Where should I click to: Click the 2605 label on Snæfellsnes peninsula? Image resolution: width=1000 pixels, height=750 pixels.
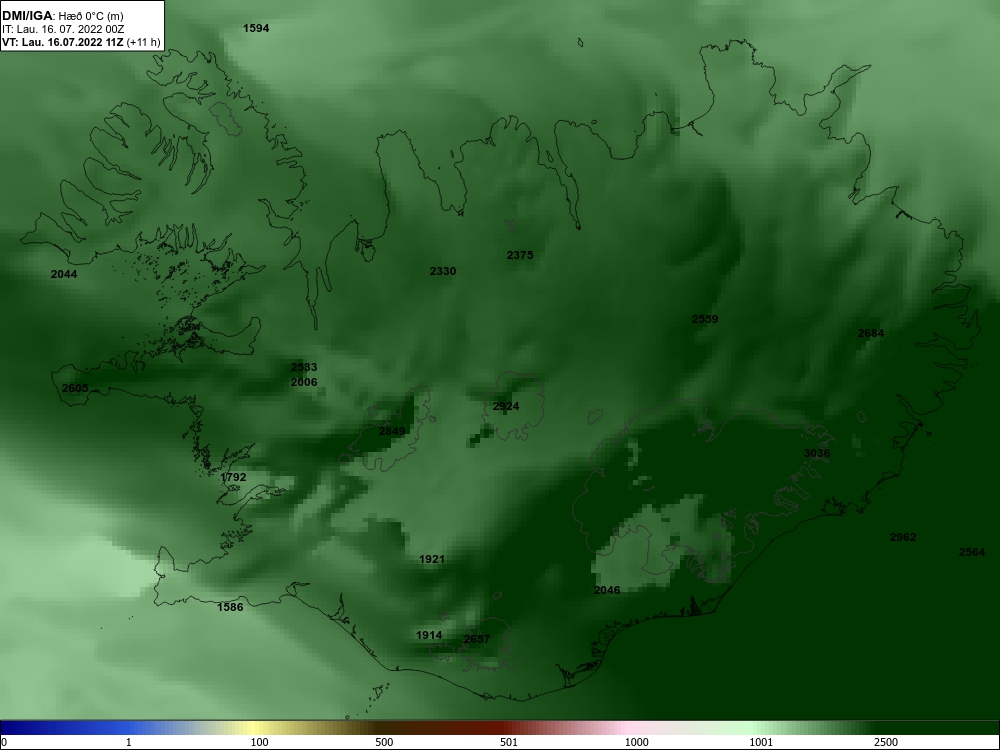tap(75, 388)
